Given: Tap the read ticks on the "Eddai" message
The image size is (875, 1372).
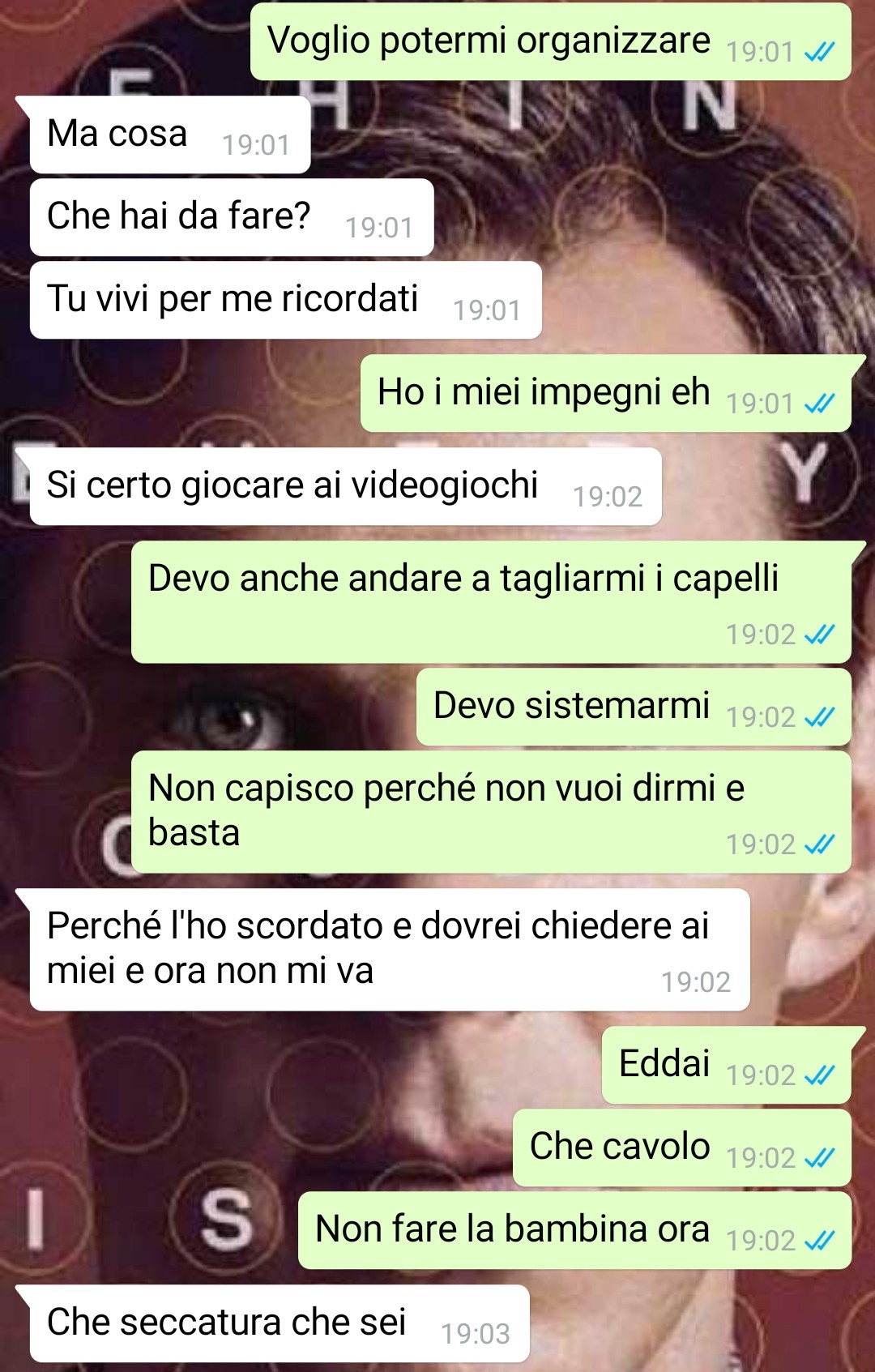Looking at the screenshot, I should pos(819,1075).
